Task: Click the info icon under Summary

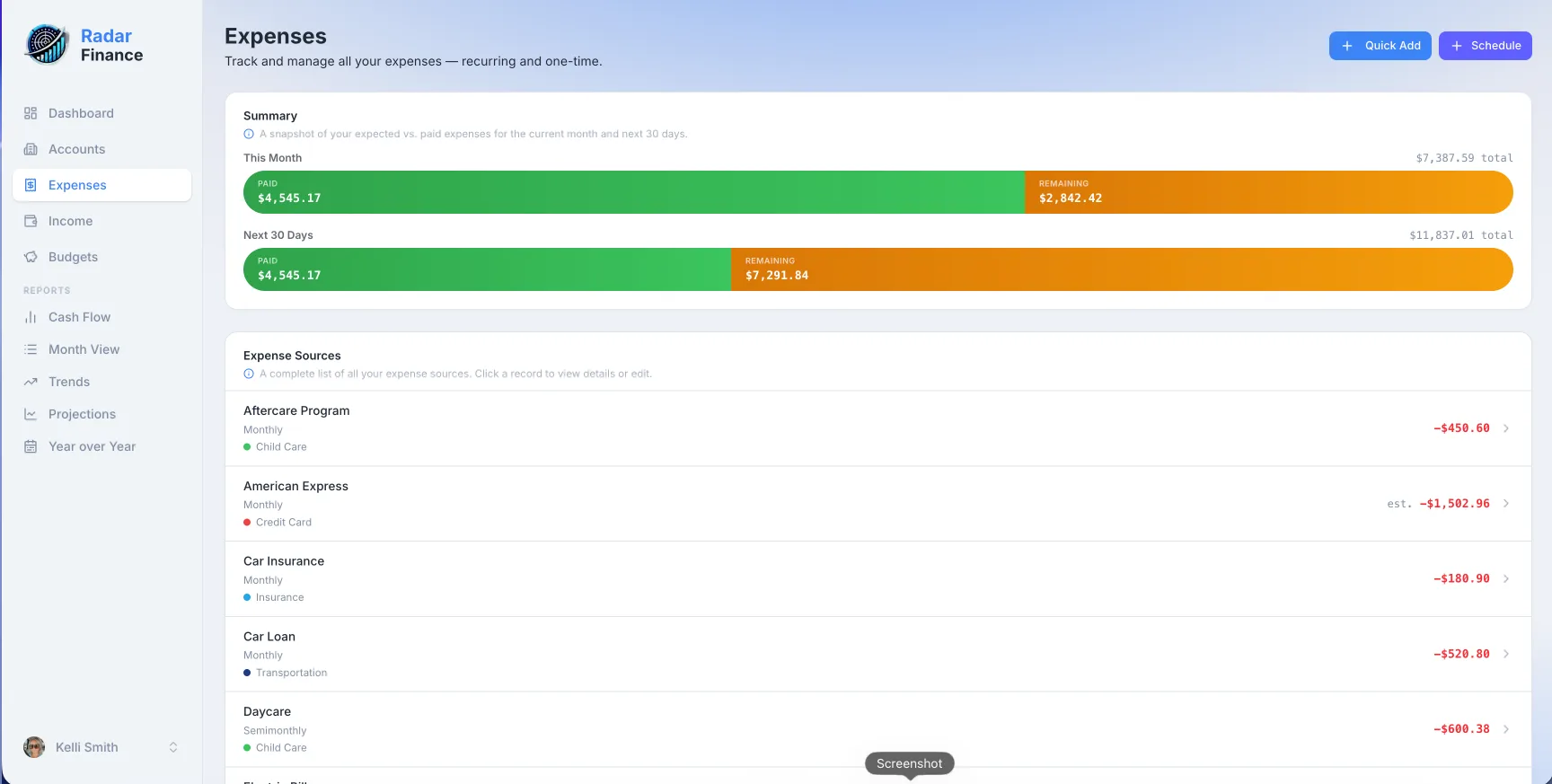Action: click(x=249, y=134)
